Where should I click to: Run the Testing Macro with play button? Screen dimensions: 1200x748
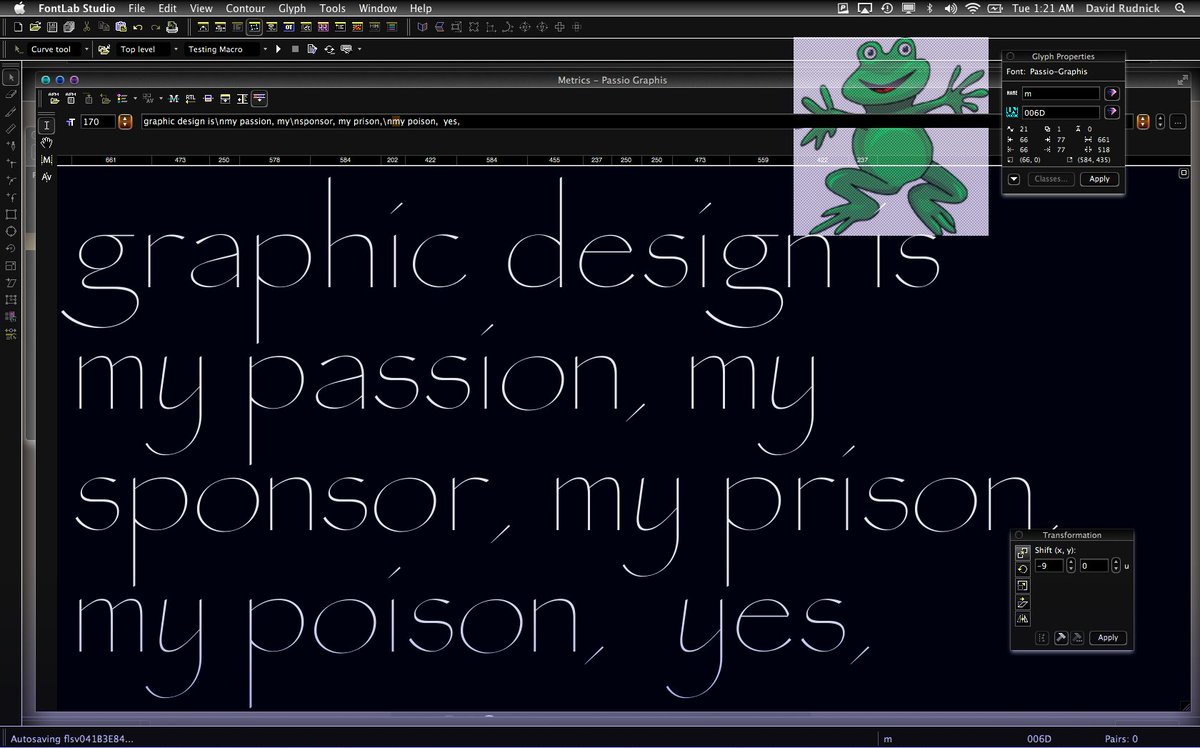pos(278,49)
